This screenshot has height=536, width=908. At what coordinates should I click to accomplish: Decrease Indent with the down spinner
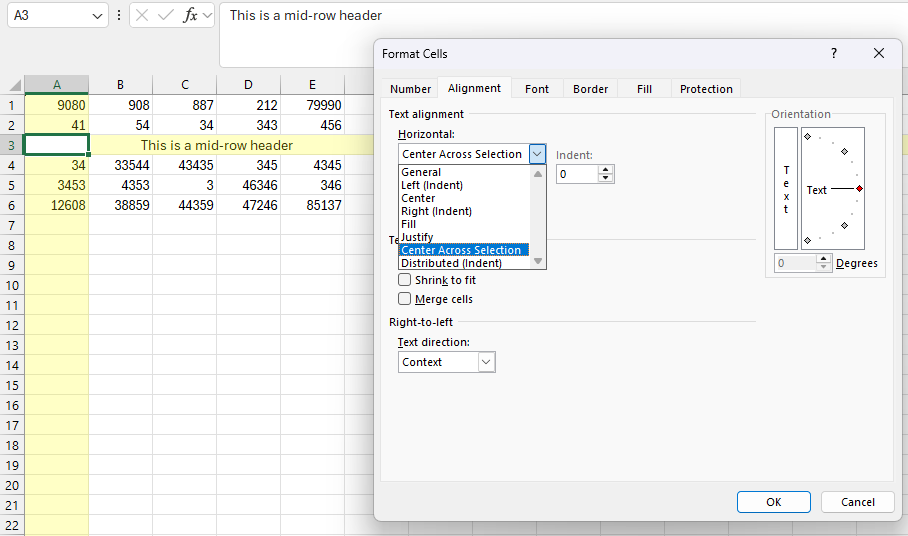pyautogui.click(x=606, y=178)
